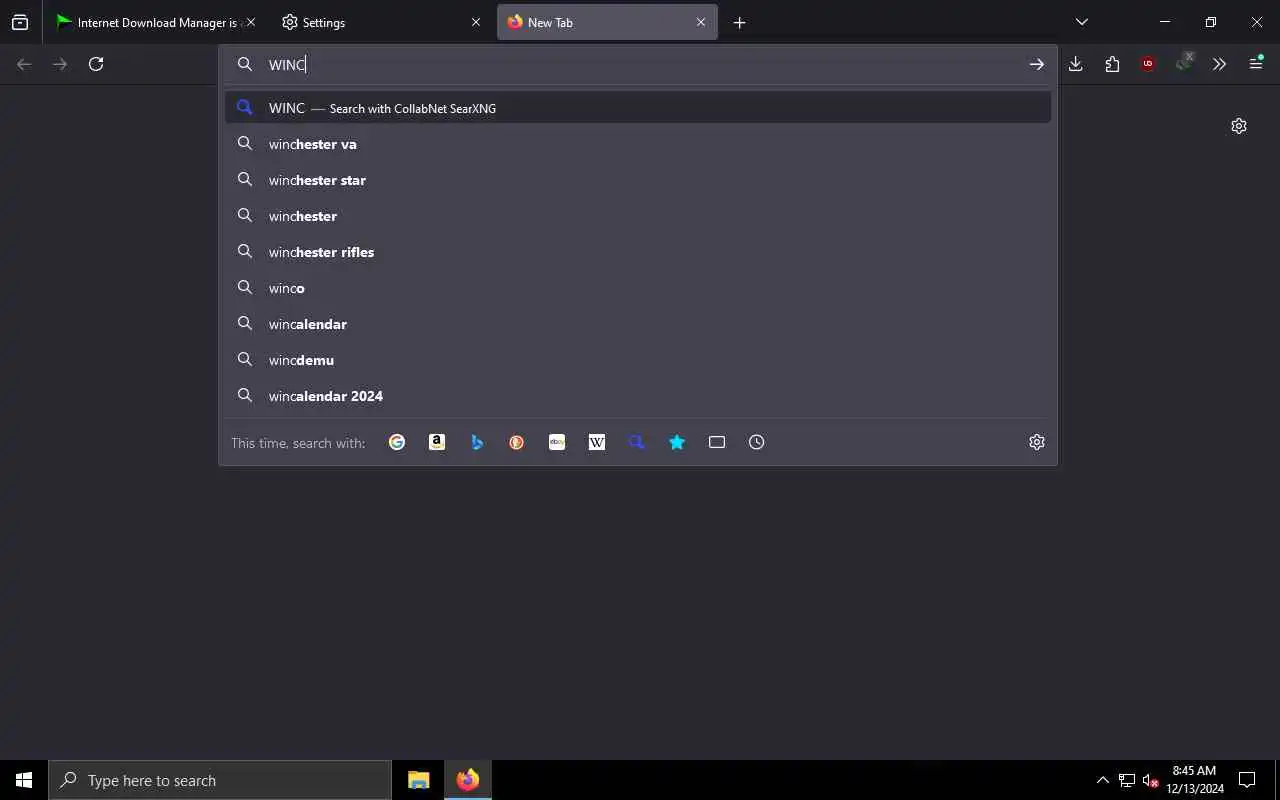
Task: Open the Windows Start menu
Action: pyautogui.click(x=24, y=780)
